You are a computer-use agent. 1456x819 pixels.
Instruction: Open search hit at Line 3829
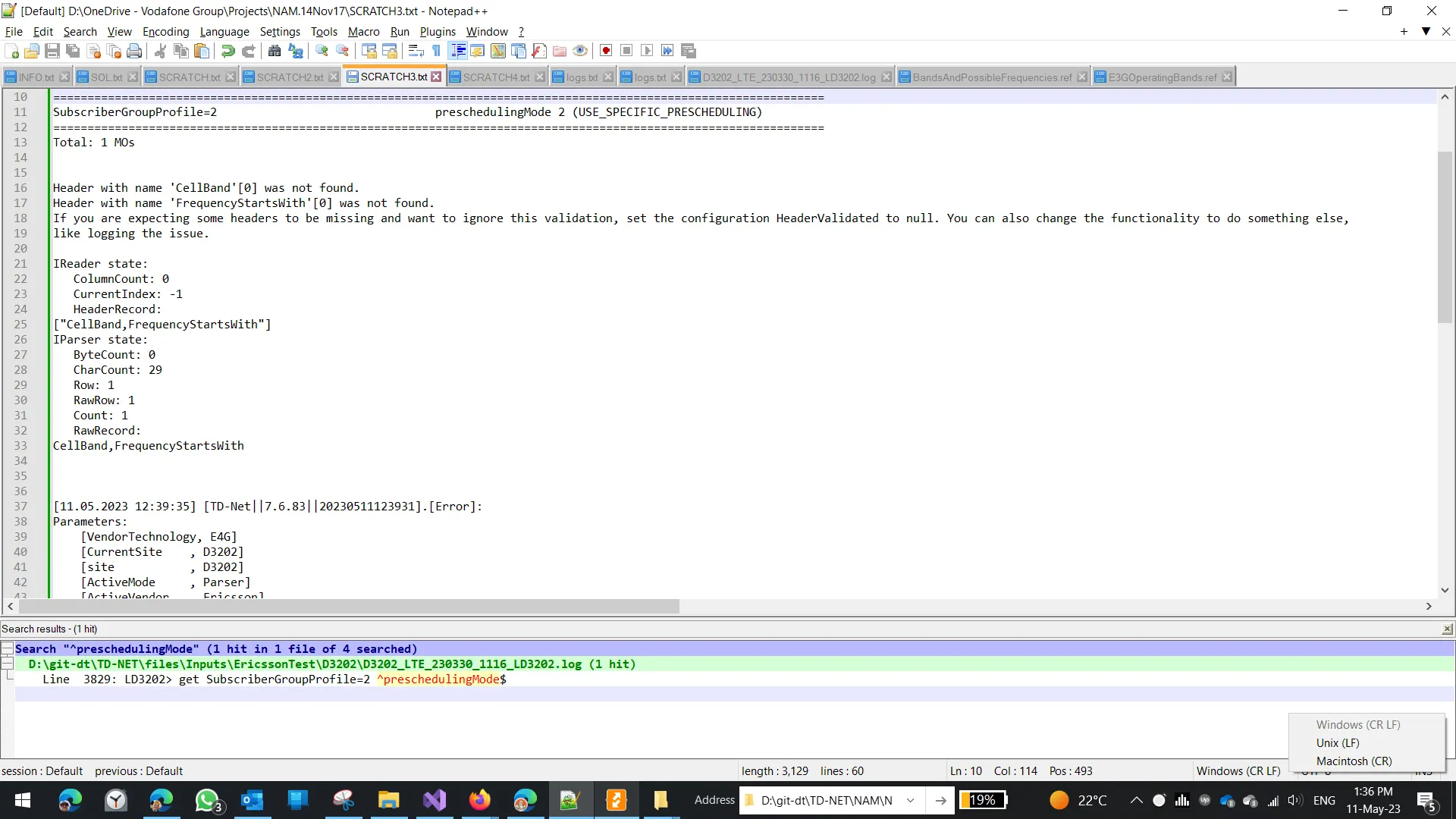coord(273,679)
